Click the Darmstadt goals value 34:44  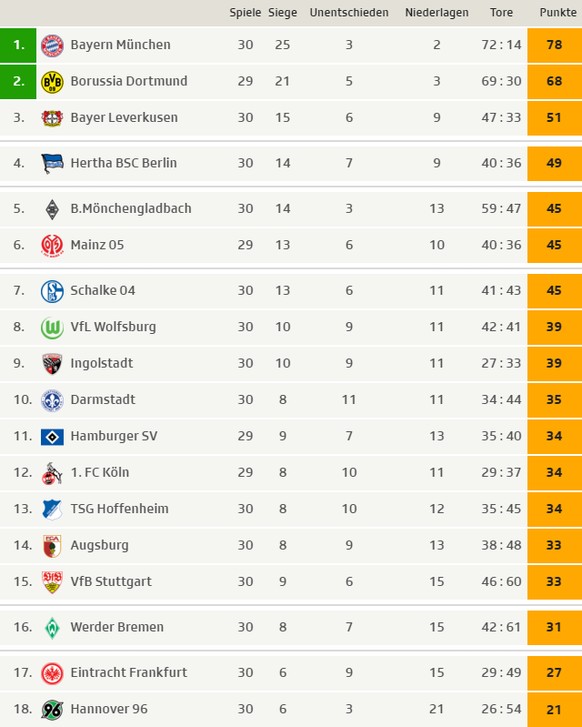[501, 400]
